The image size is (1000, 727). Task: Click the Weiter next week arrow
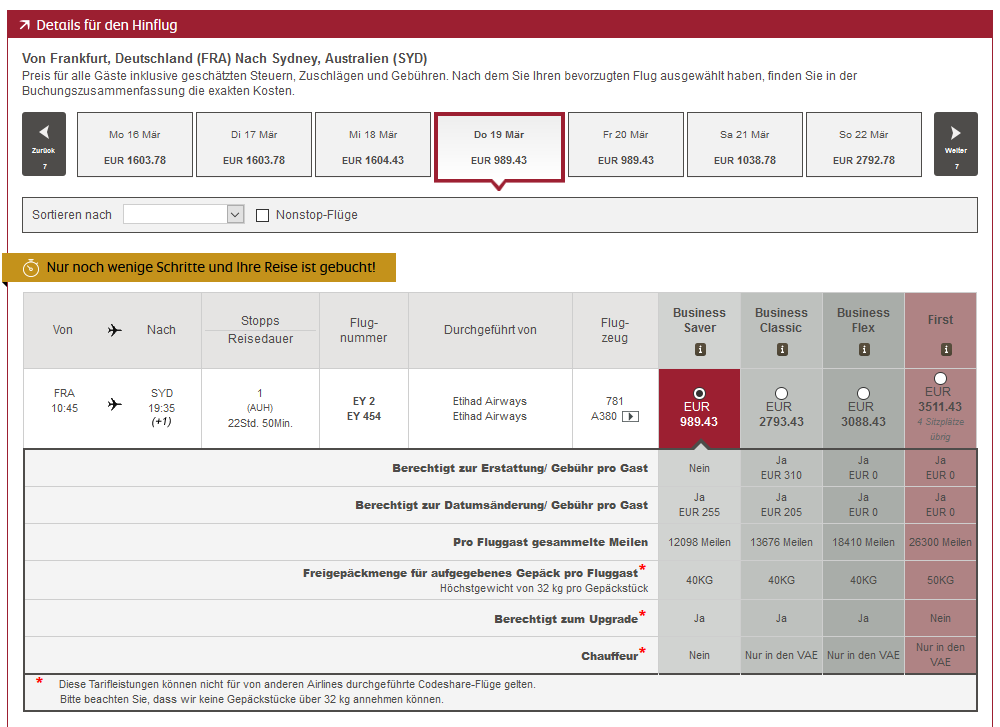click(955, 143)
